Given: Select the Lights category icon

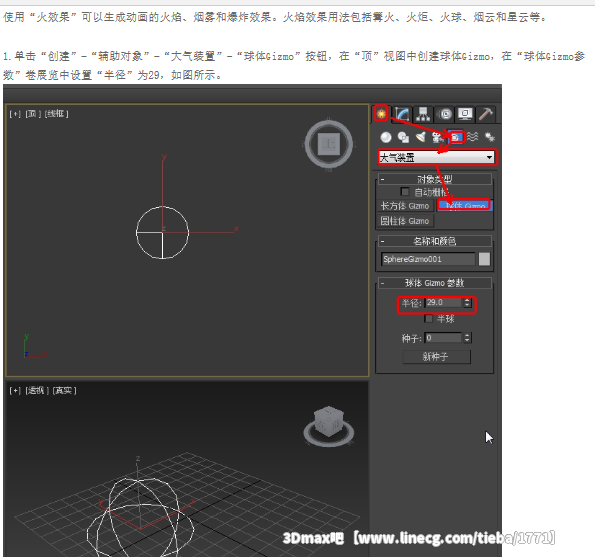Looking at the screenshot, I should point(420,137).
